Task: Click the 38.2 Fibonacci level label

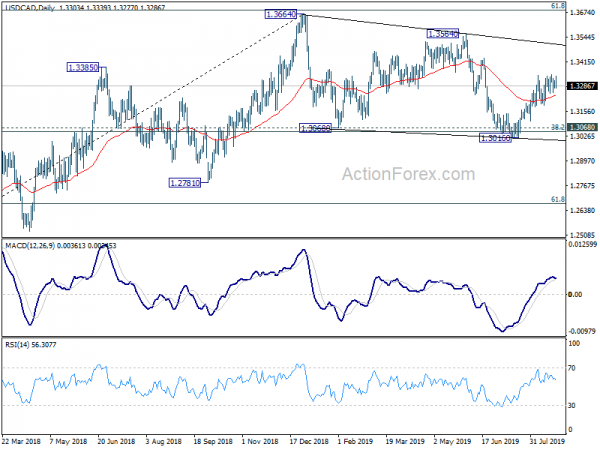Action: (558, 127)
